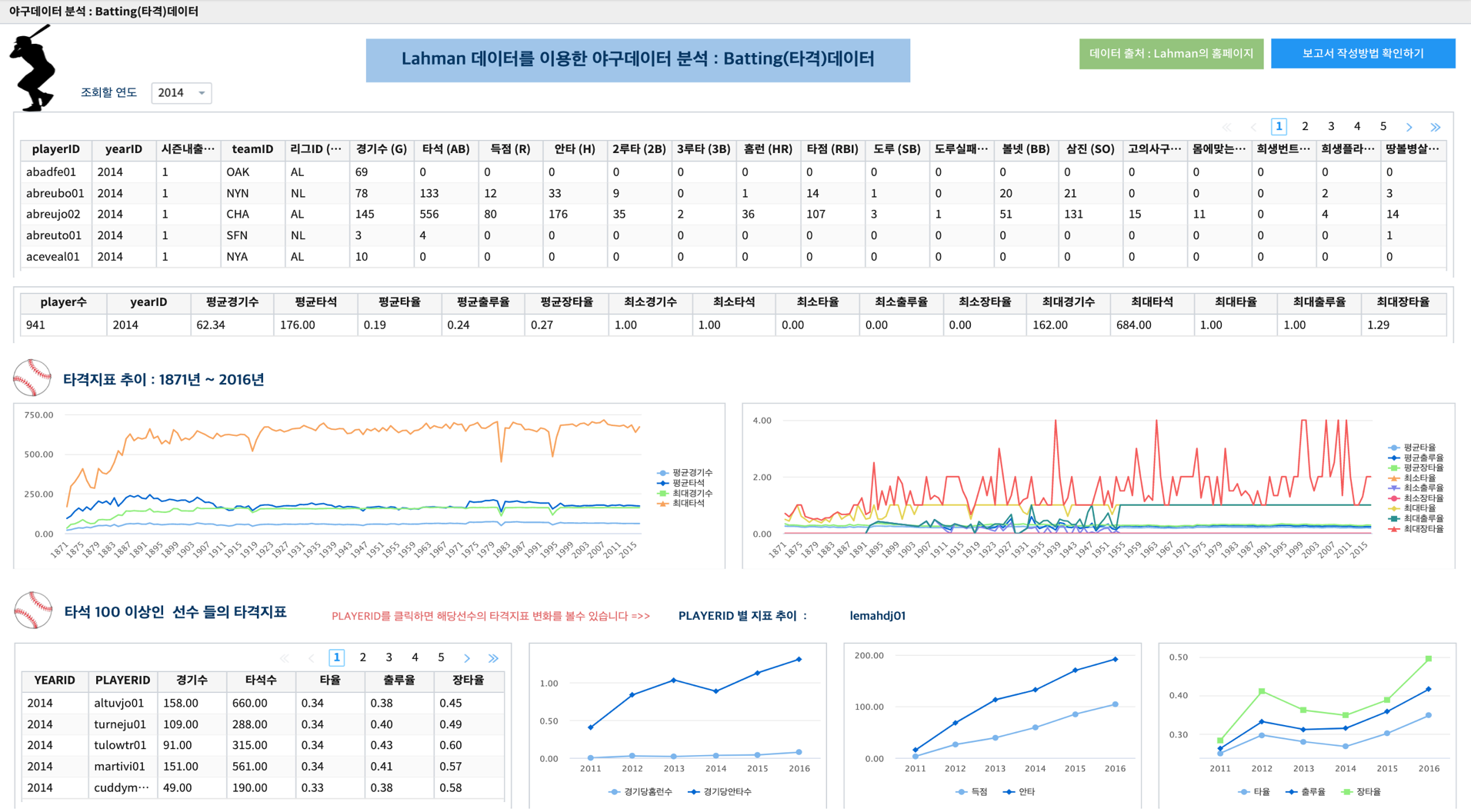Toggle 경기당홈런수 legend in per-game chart

click(x=641, y=792)
